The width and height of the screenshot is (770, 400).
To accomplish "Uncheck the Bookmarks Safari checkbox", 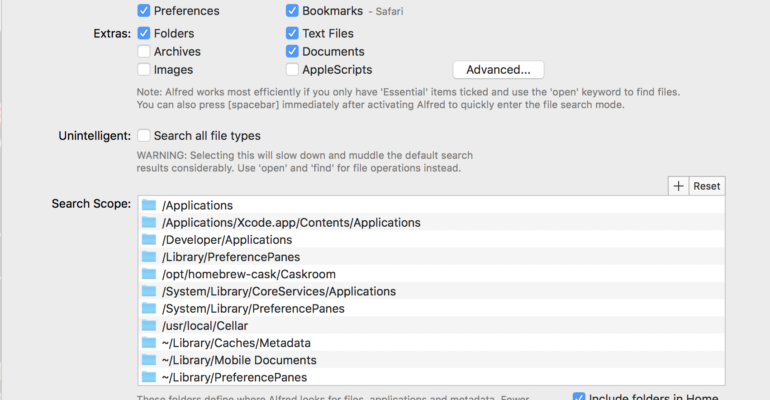I will click(x=292, y=10).
